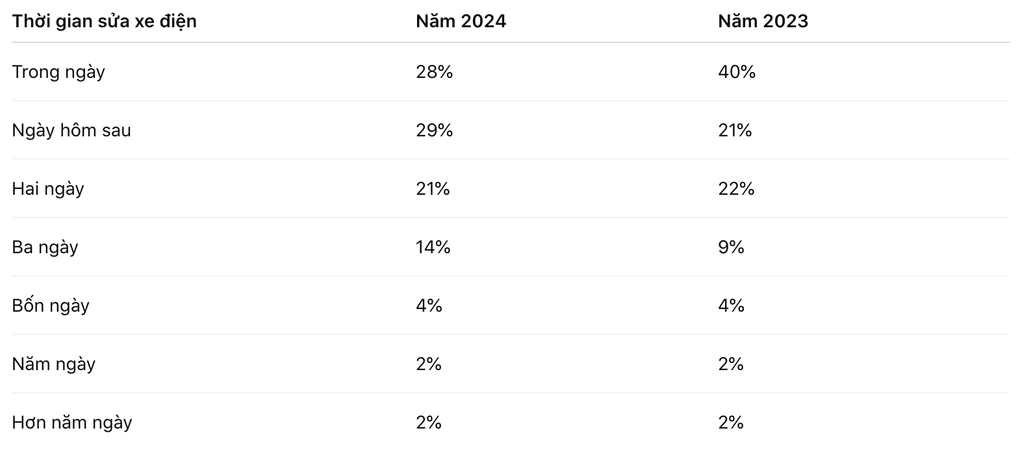Click the 2024 value 2% for Hơn năm ngày

pos(429,423)
